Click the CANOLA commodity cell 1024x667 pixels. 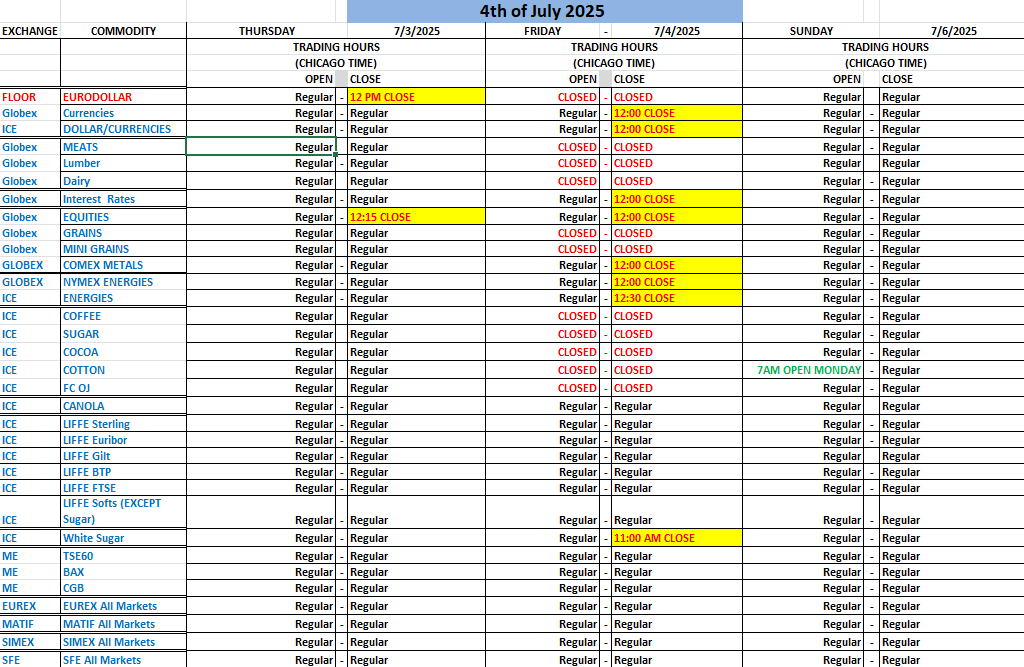[x=123, y=406]
